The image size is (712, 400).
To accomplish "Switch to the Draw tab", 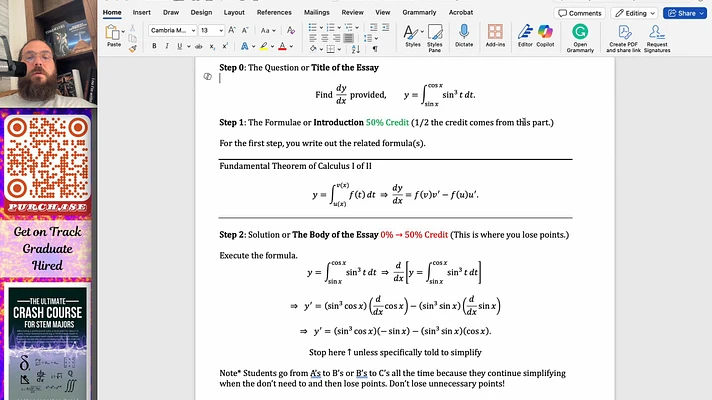I will tap(171, 12).
